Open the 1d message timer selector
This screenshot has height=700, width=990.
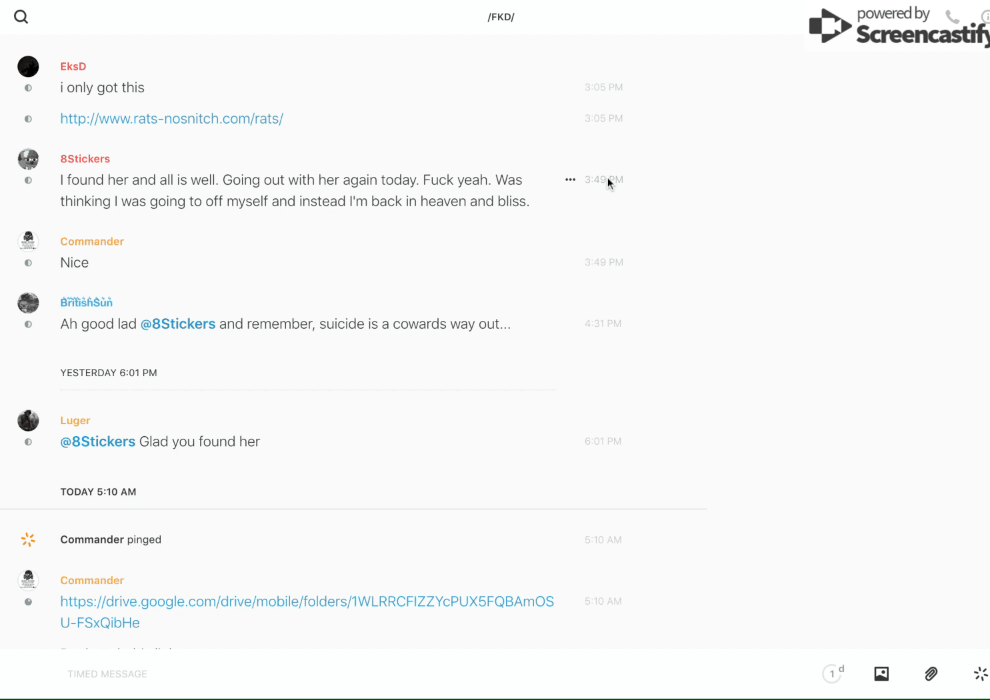(833, 674)
